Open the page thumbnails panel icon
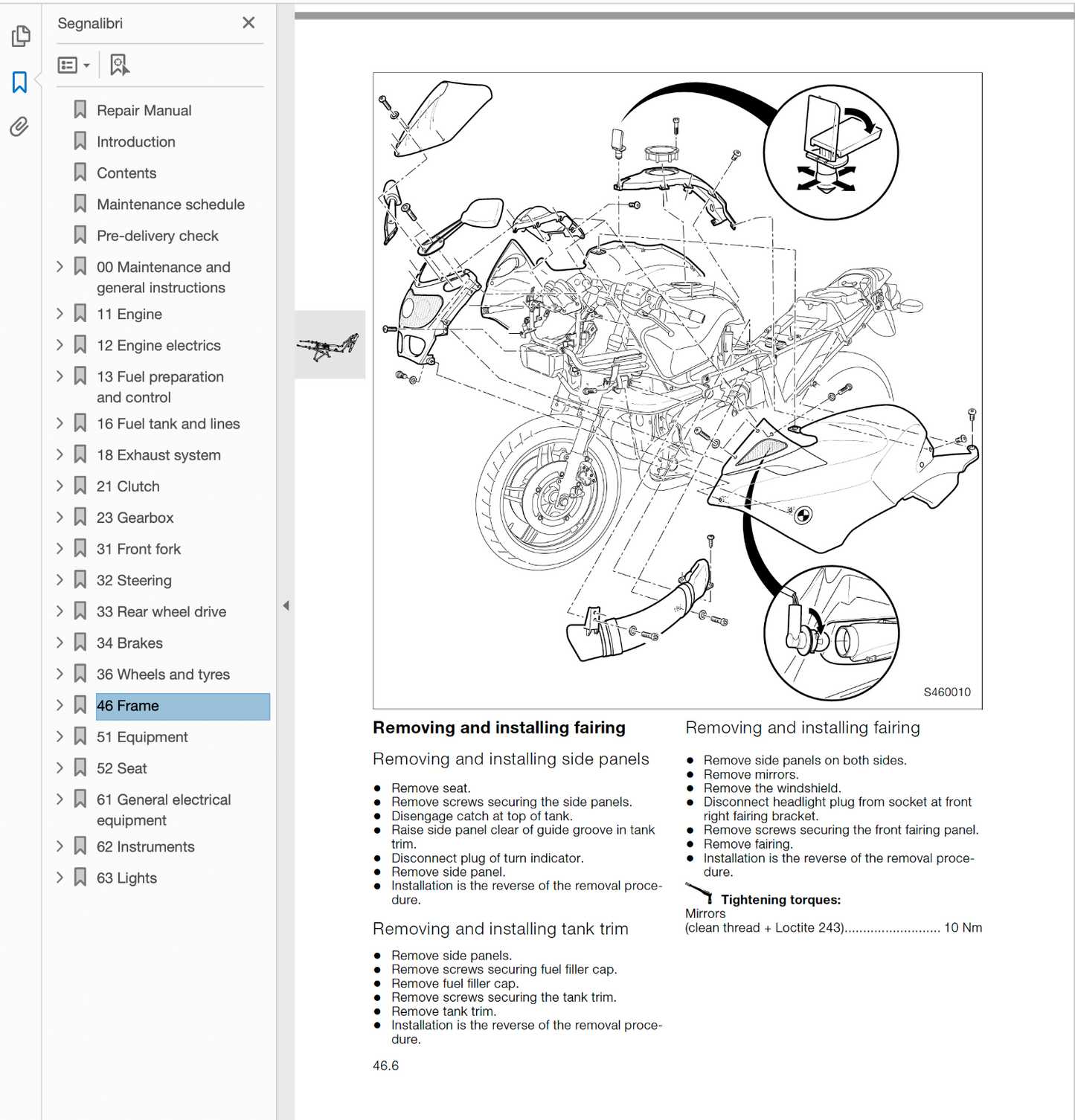 (x=21, y=36)
